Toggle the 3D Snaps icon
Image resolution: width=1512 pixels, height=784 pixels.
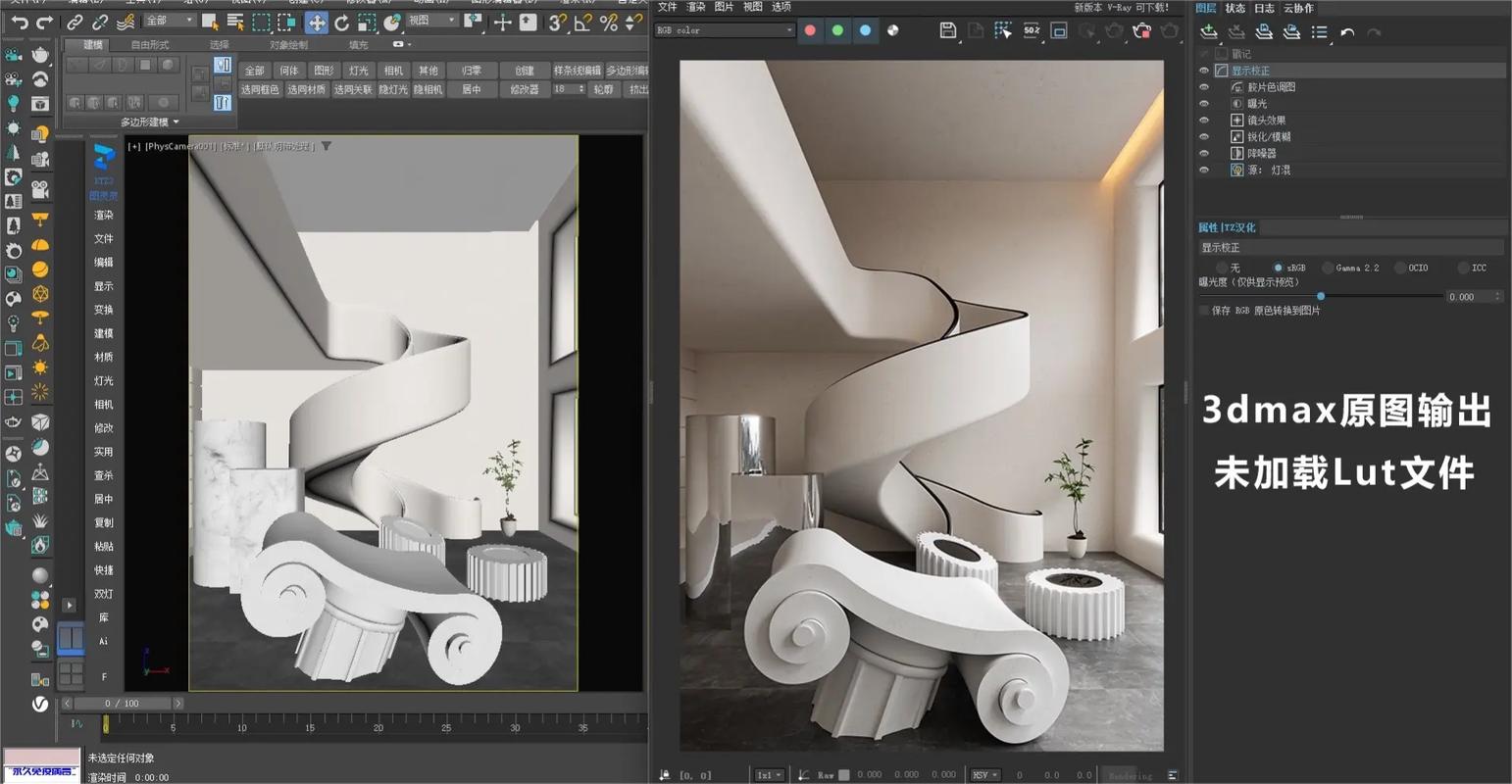[557, 22]
